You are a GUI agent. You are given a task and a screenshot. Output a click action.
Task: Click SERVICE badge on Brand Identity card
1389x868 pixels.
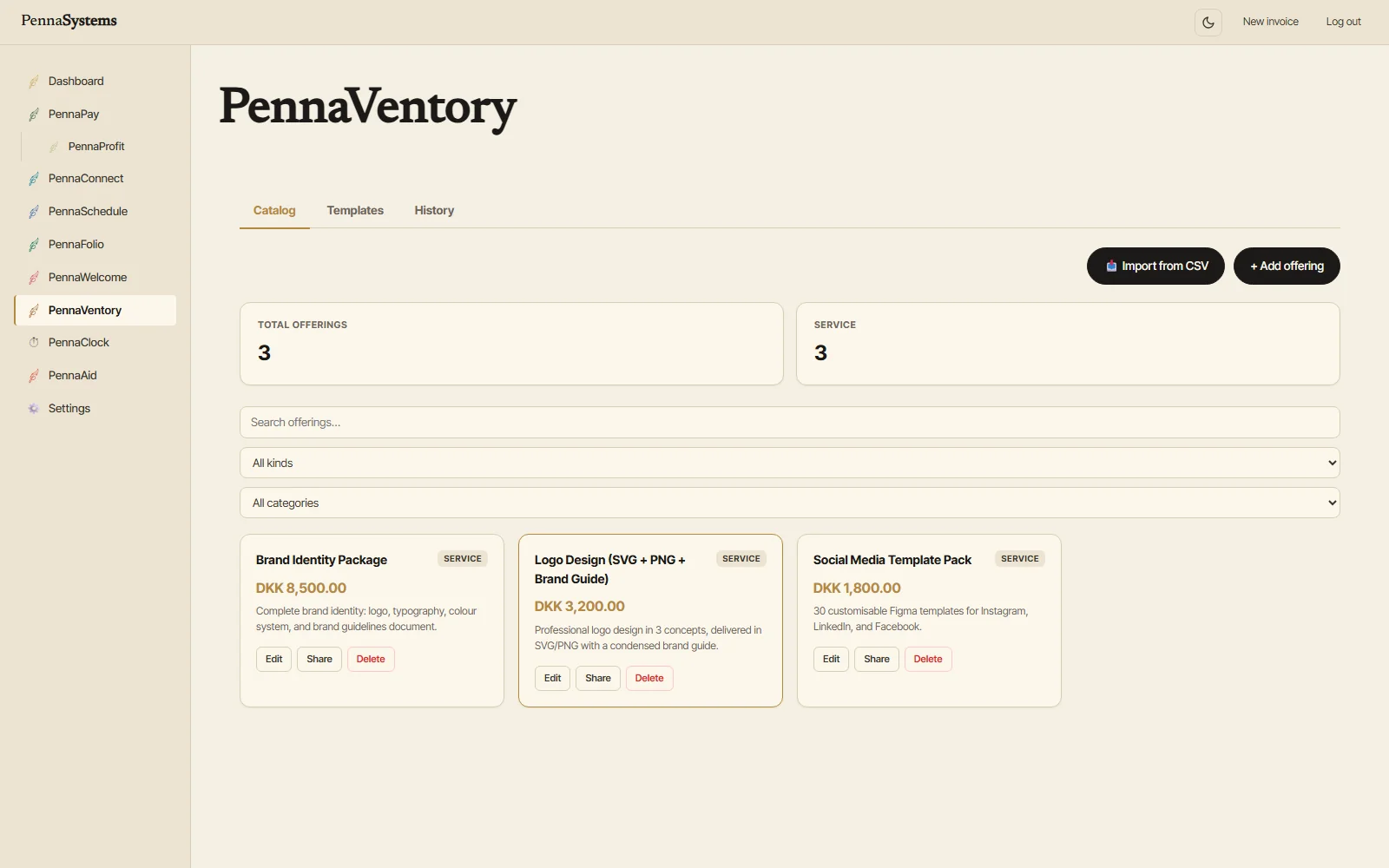point(463,559)
